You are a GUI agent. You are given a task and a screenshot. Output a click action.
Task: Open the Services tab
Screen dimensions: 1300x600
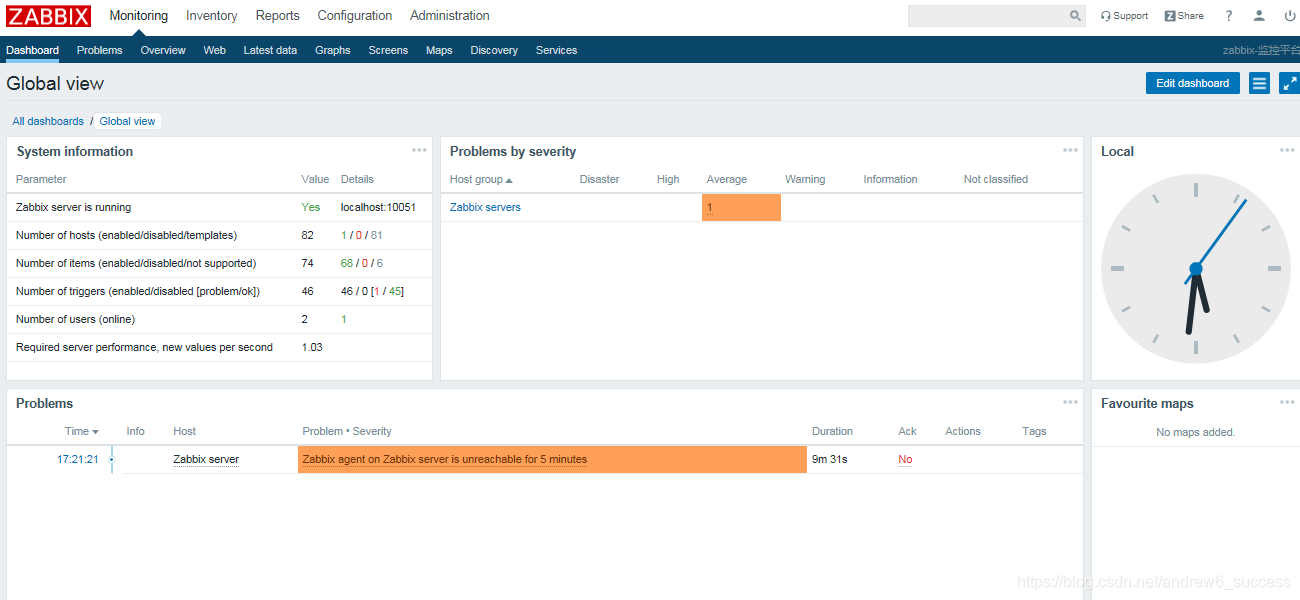coord(556,50)
